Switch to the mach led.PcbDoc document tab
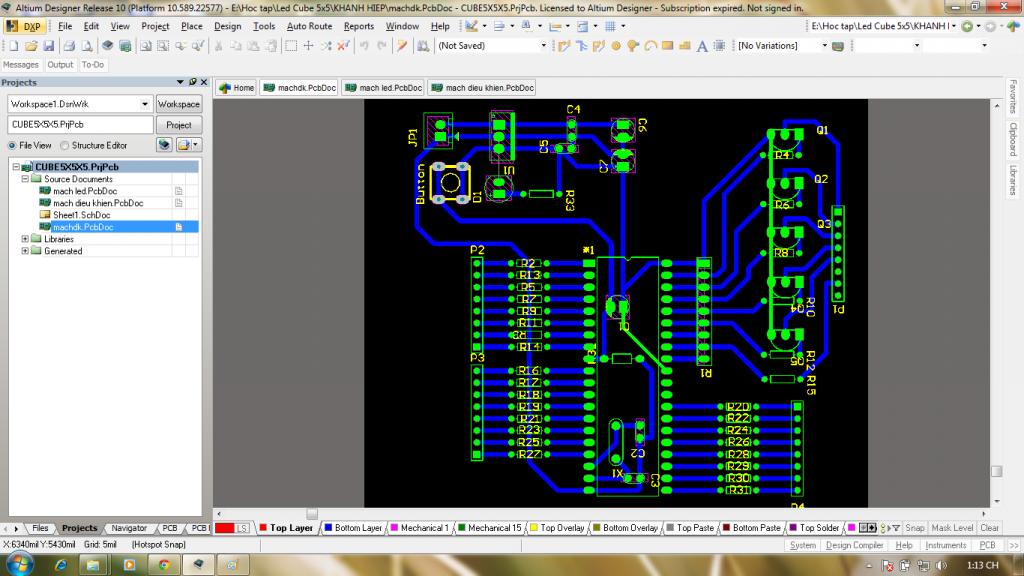The height and width of the screenshot is (576, 1024). click(383, 88)
